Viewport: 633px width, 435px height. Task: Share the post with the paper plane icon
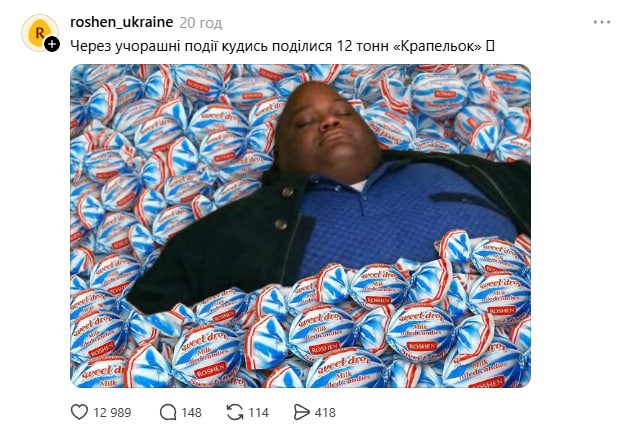(301, 412)
